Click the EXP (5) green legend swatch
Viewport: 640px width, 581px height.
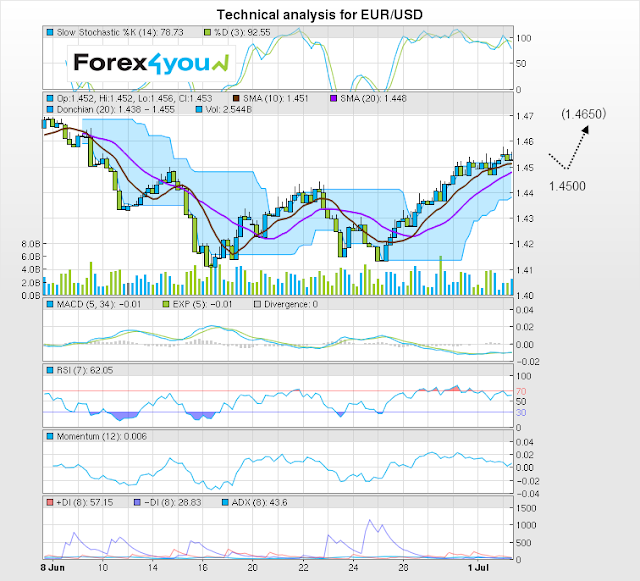pyautogui.click(x=166, y=305)
